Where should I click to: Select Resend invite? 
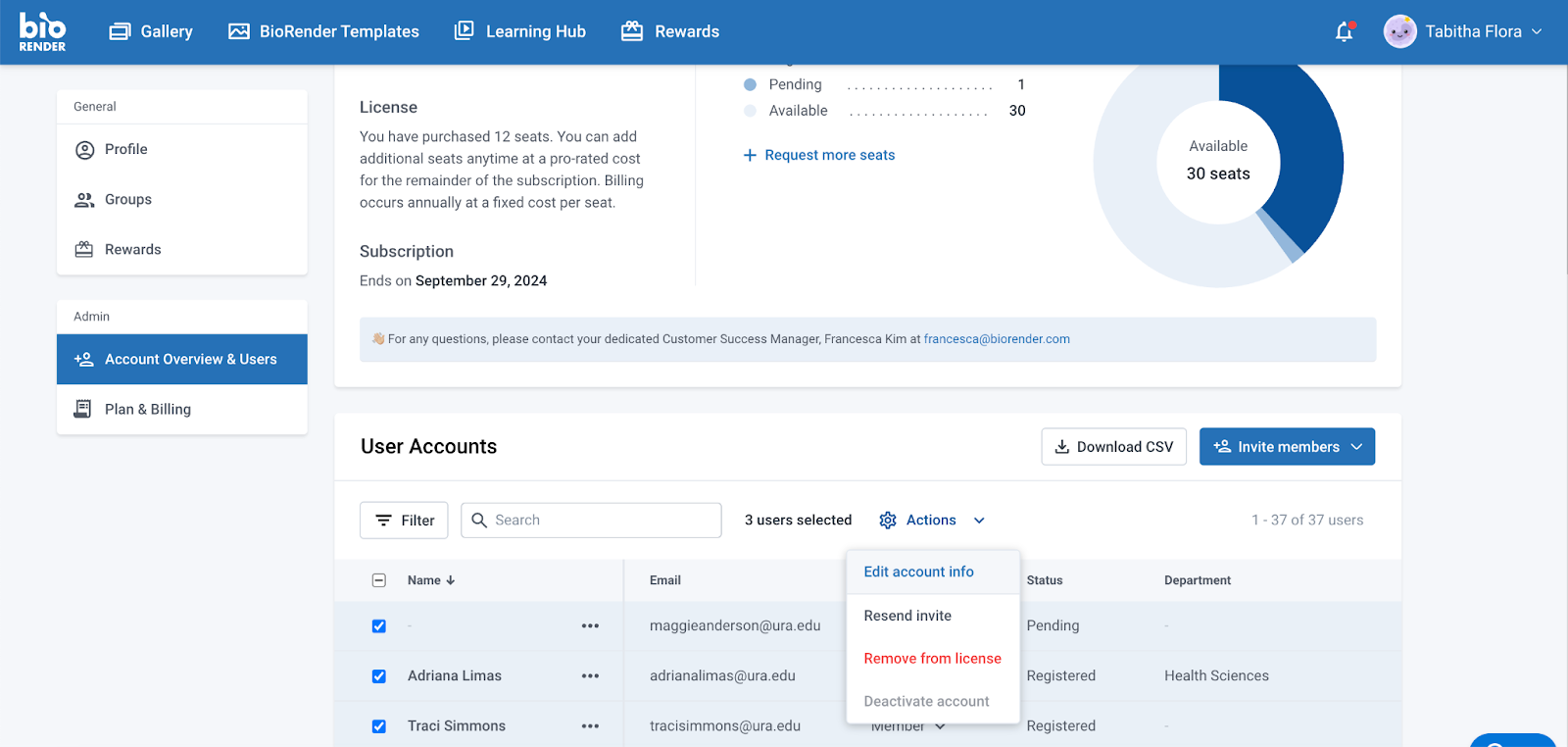[933, 616]
